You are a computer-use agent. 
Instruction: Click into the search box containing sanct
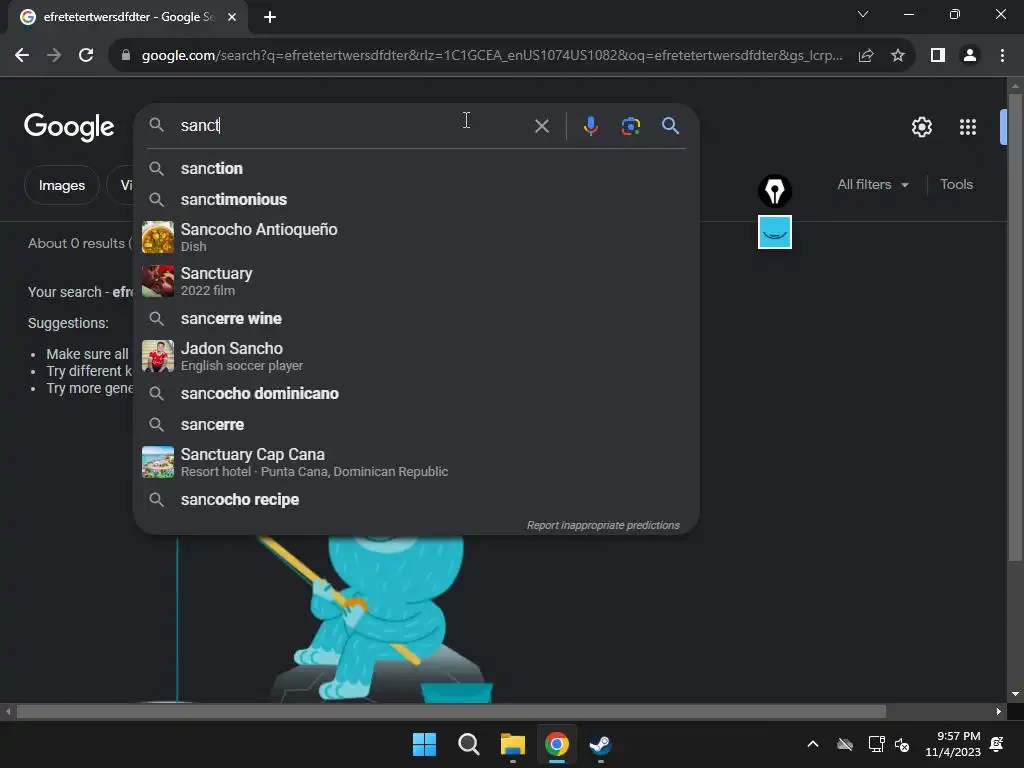click(353, 125)
